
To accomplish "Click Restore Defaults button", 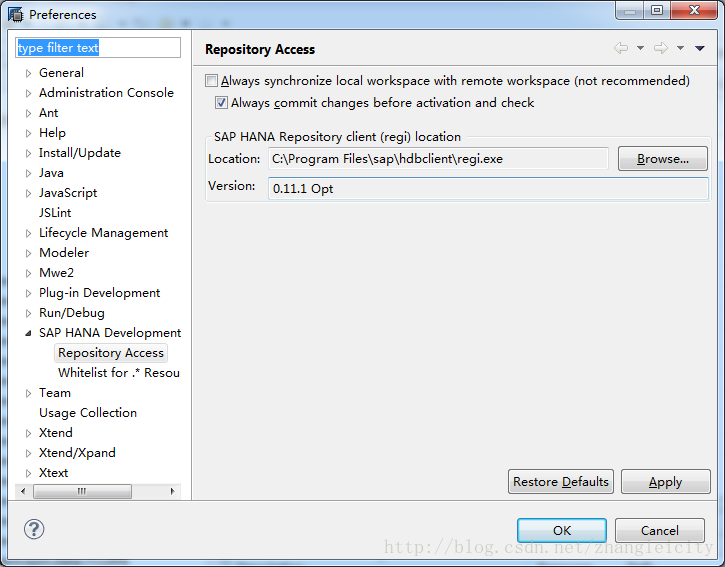I will [x=561, y=482].
